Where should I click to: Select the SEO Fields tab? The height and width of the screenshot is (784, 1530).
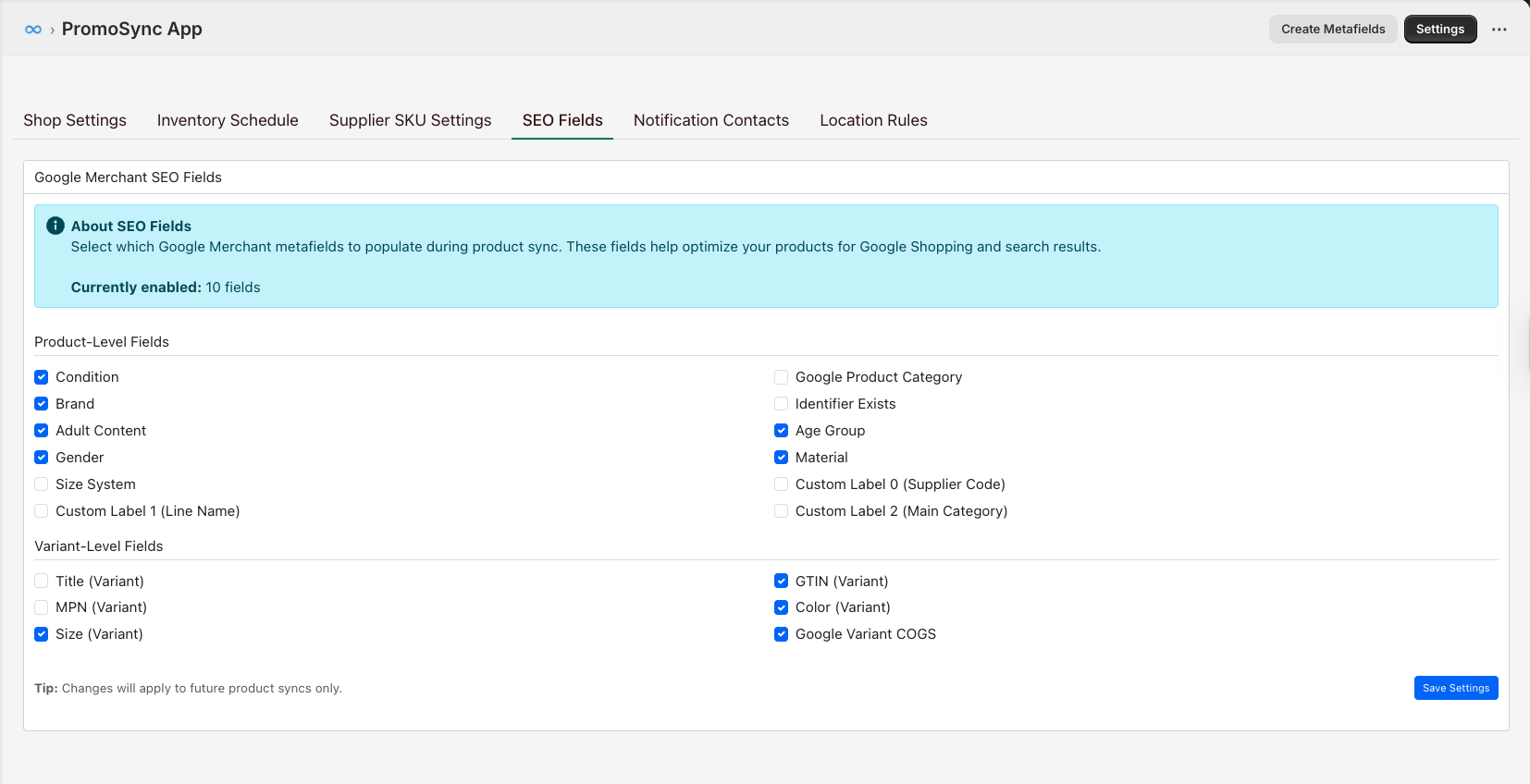click(x=562, y=120)
